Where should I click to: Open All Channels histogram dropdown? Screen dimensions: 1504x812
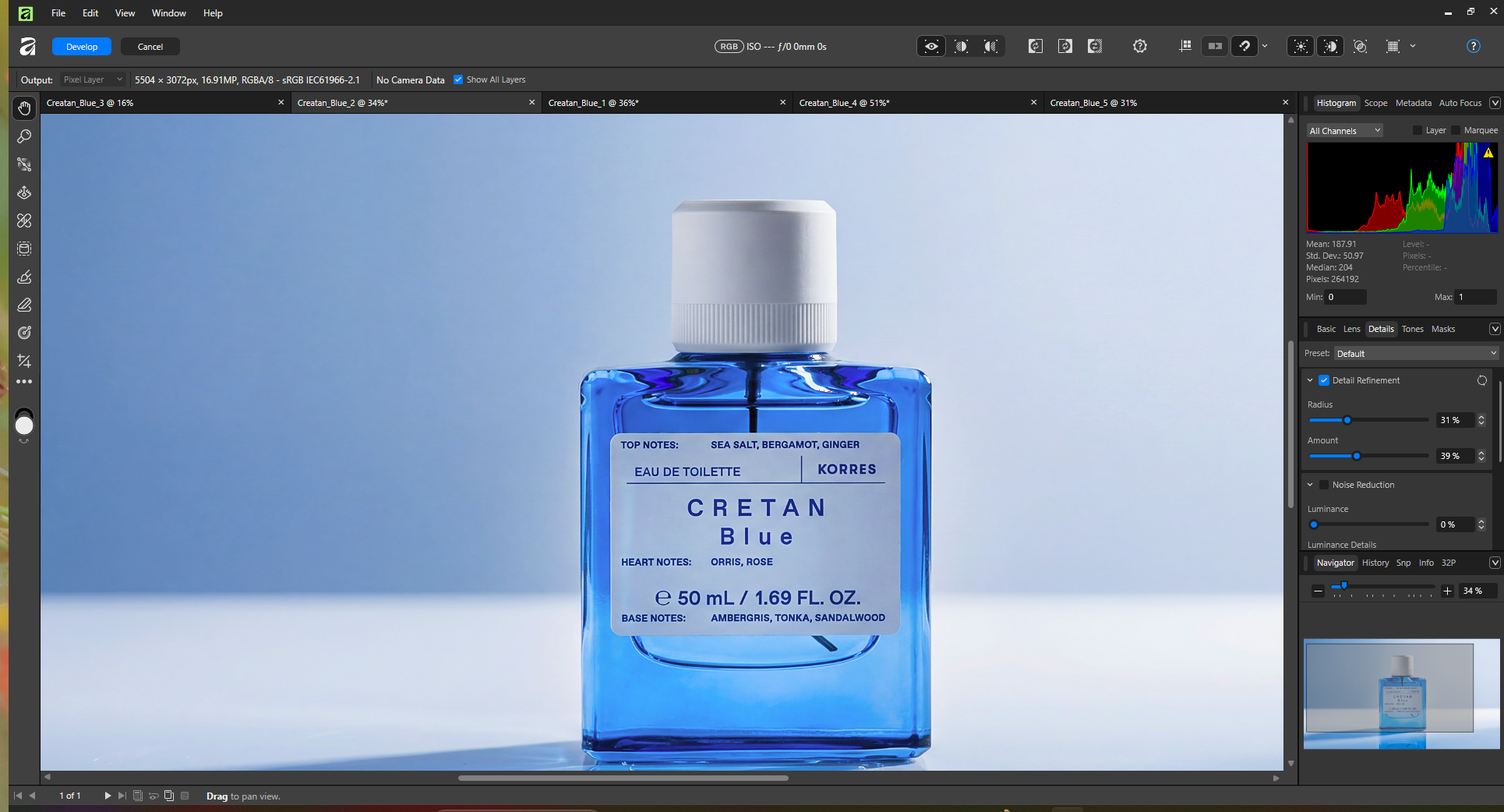(1344, 131)
